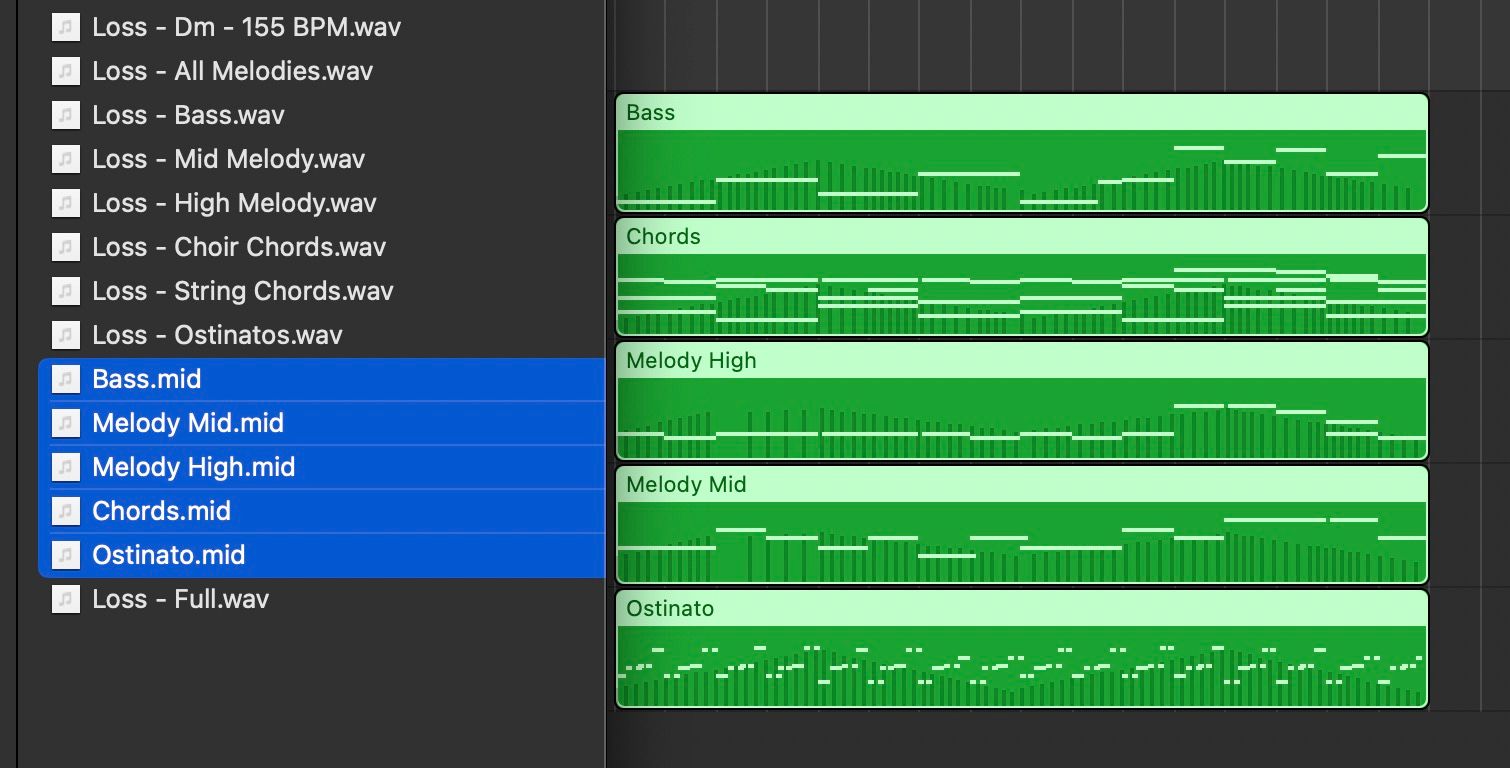Image resolution: width=1510 pixels, height=768 pixels.
Task: Select the file Loss - Dm - 155 BPM.wav
Action: tap(246, 27)
